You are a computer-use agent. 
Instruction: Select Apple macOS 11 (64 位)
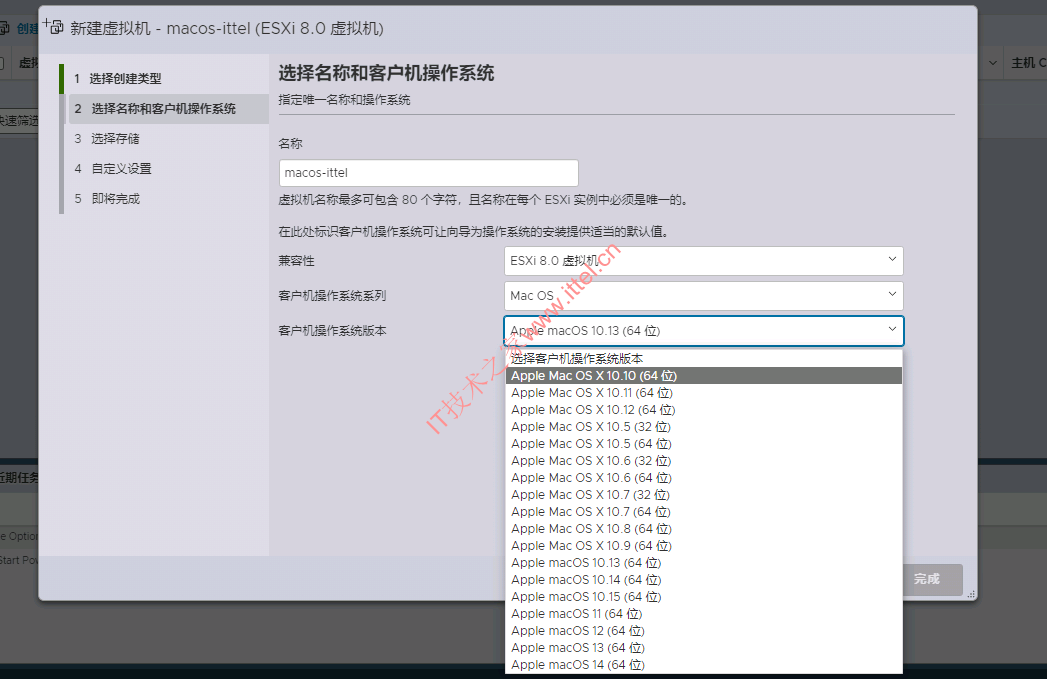(x=703, y=614)
